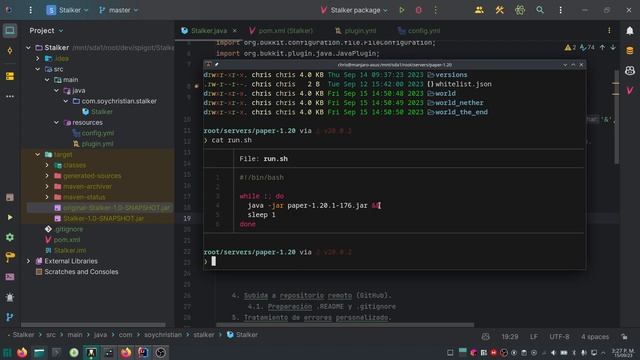
Task: Click the soychristian breadcrumb
Action: point(163,335)
